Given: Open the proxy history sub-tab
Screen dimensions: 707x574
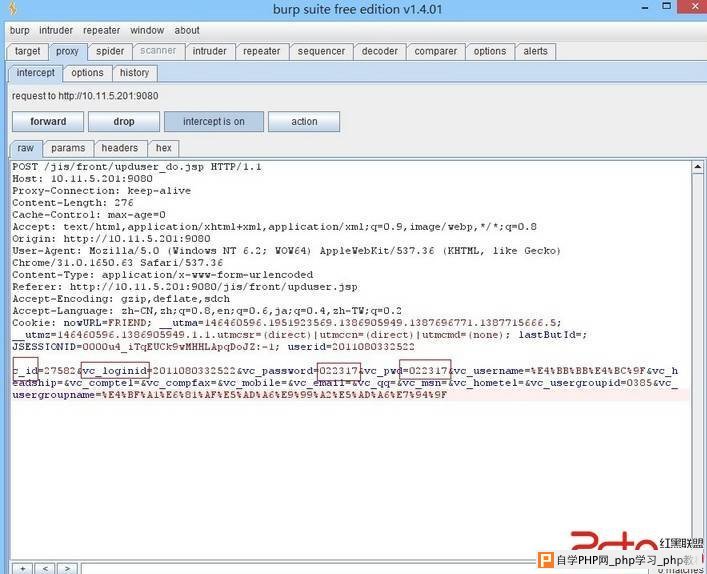Looking at the screenshot, I should coord(134,73).
